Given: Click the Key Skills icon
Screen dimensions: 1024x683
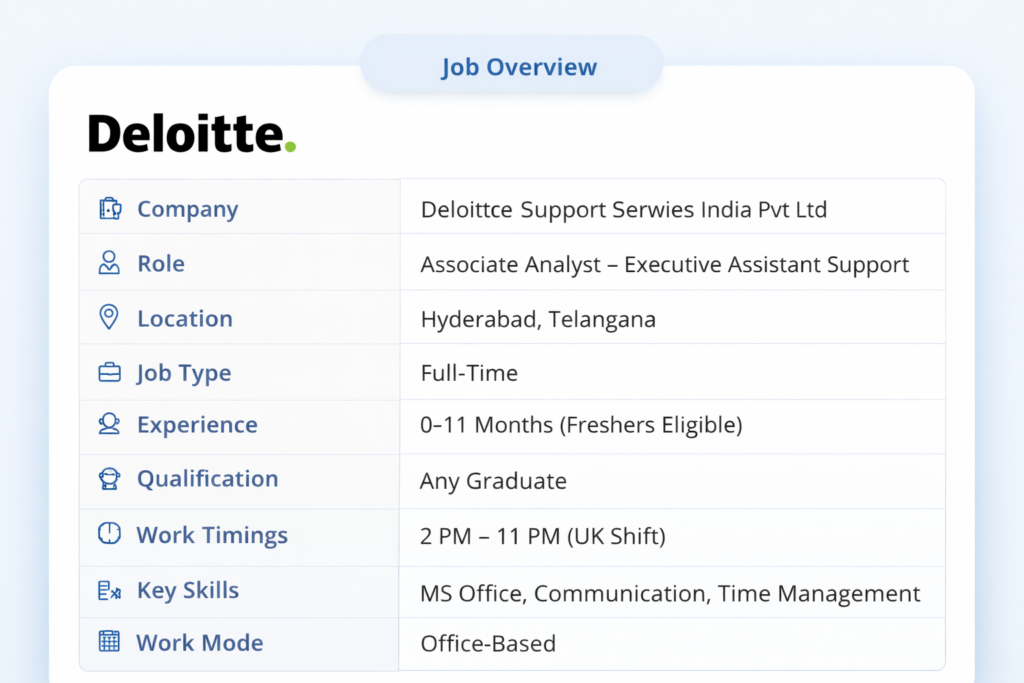Looking at the screenshot, I should coord(109,590).
